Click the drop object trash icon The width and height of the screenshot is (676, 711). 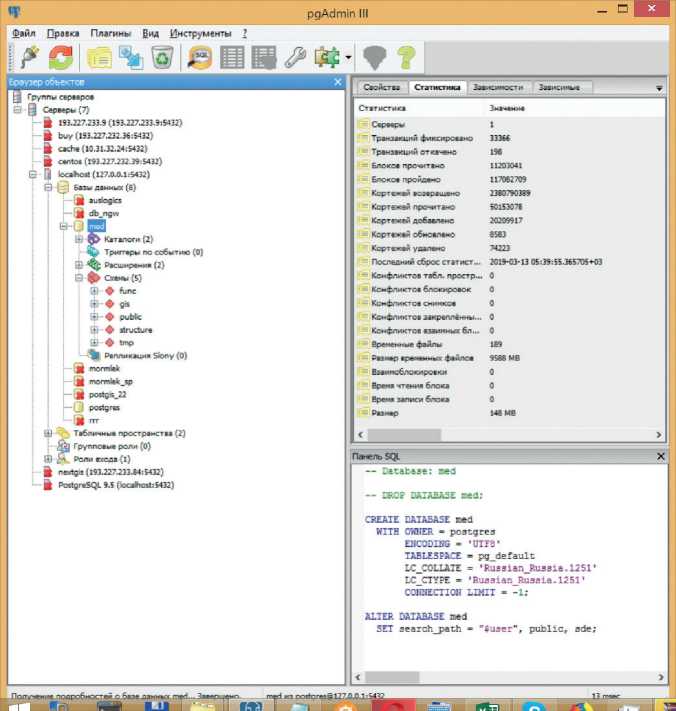(x=162, y=58)
